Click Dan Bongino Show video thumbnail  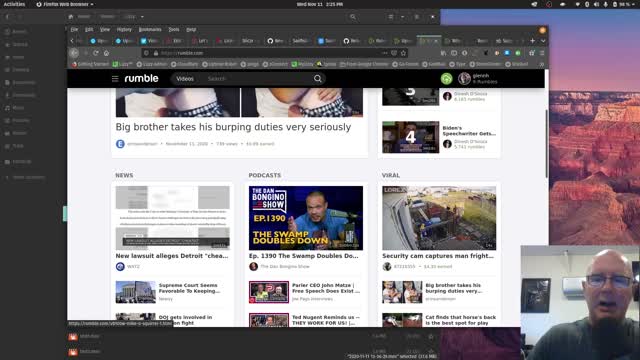306,218
